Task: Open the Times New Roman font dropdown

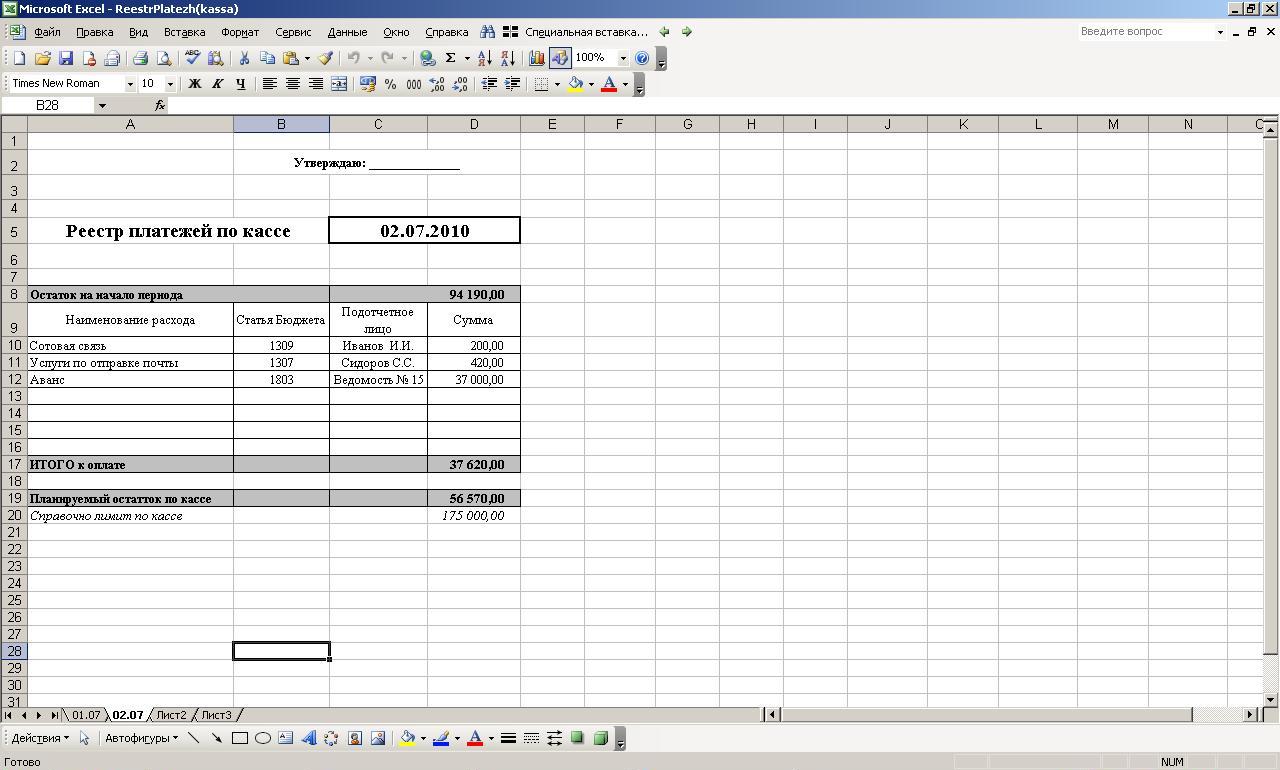Action: click(x=130, y=84)
